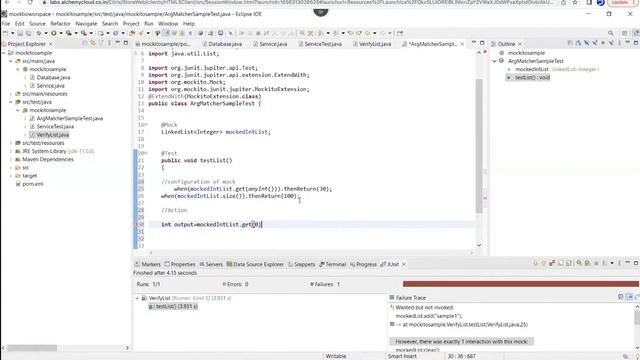Open the quick search magnifier icon
The height and width of the screenshot is (360, 640).
point(611,33)
